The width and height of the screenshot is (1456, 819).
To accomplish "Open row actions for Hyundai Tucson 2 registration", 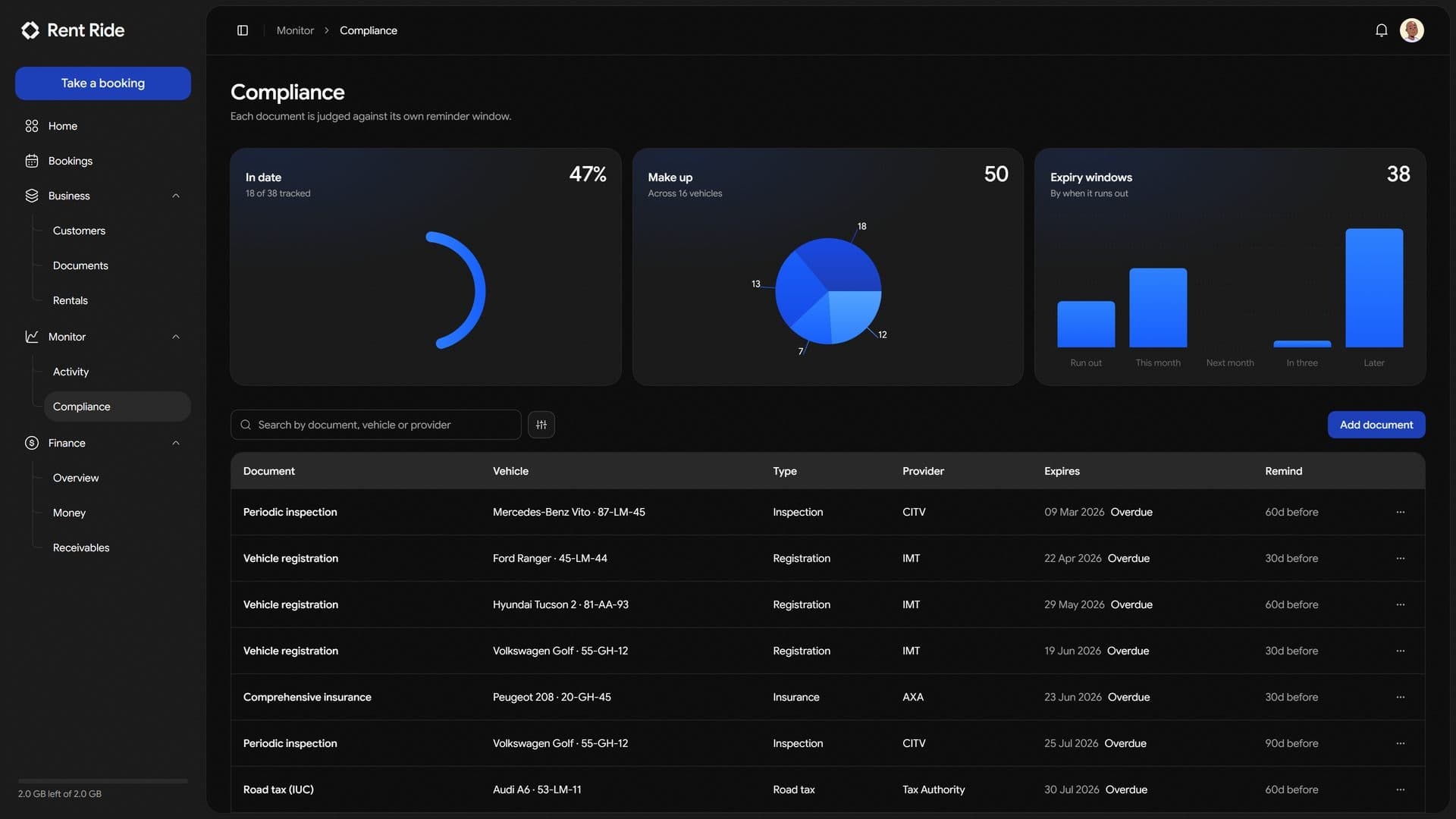I will [x=1400, y=604].
